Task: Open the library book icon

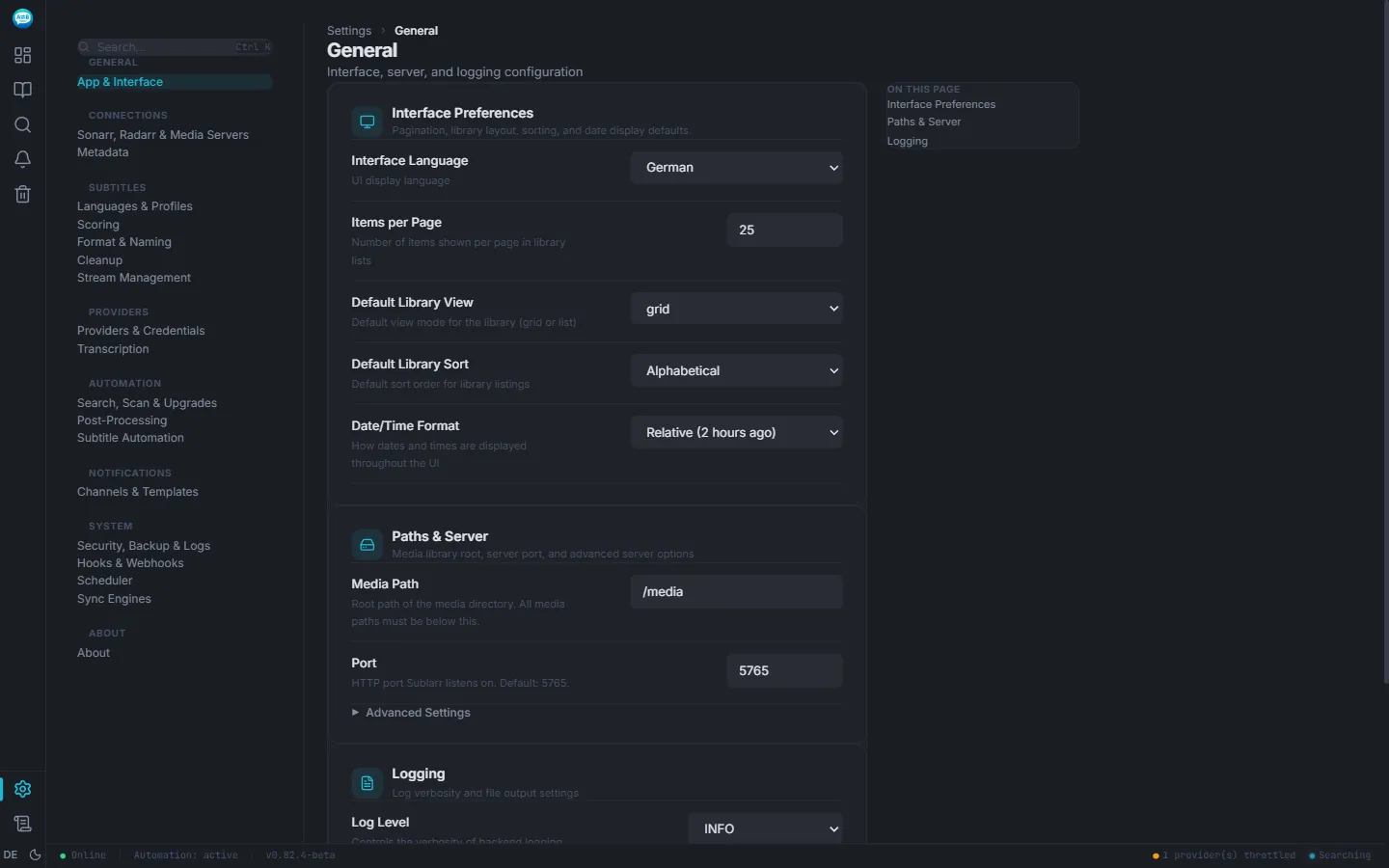Action: pyautogui.click(x=22, y=90)
